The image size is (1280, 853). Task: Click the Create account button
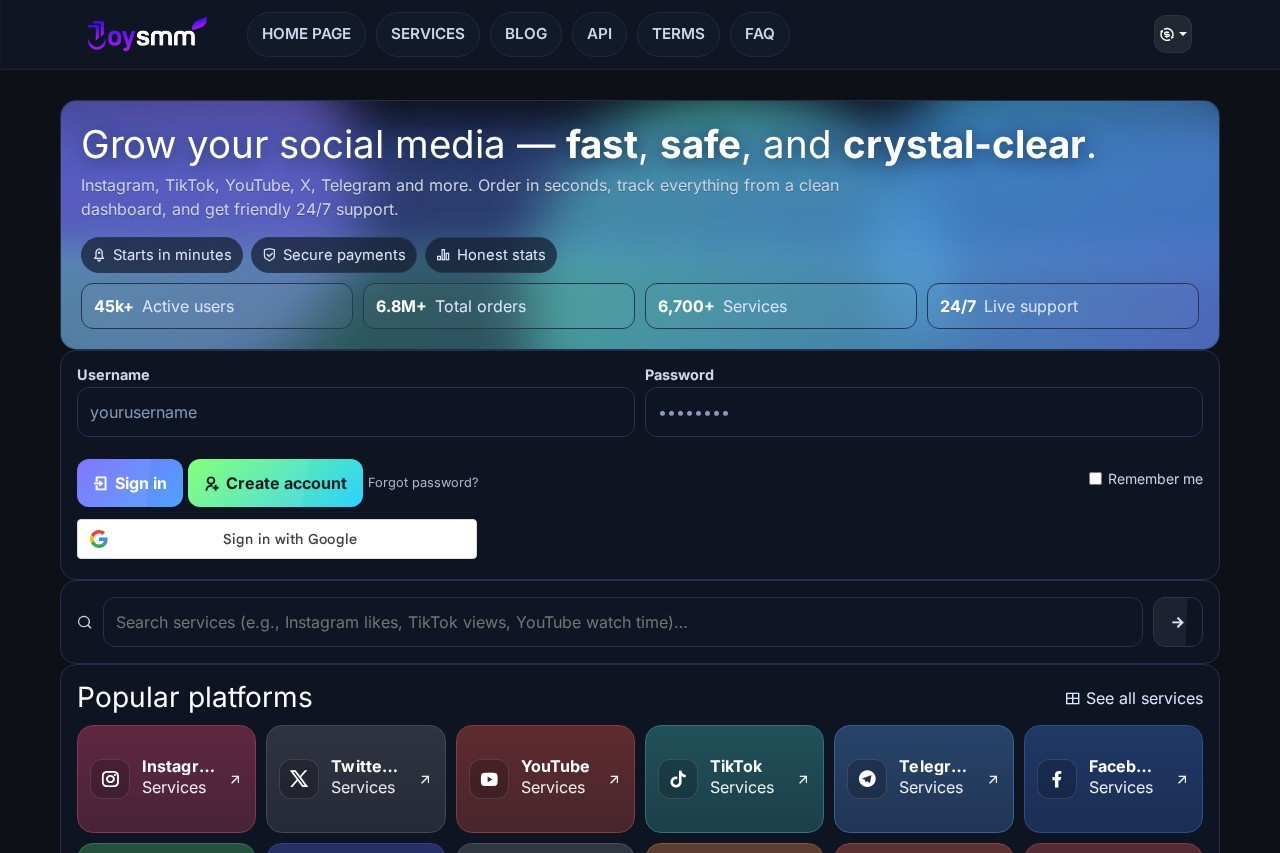tap(275, 483)
